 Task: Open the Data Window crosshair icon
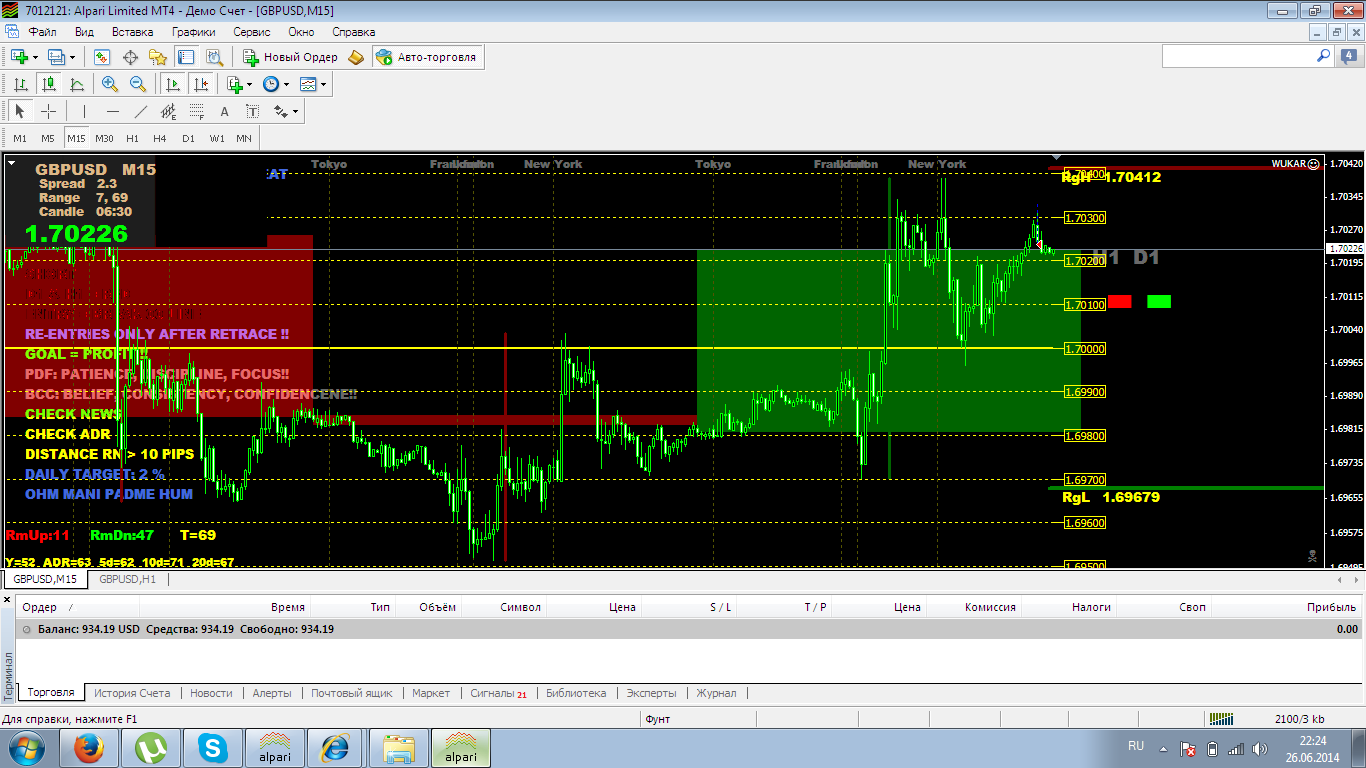pos(130,57)
